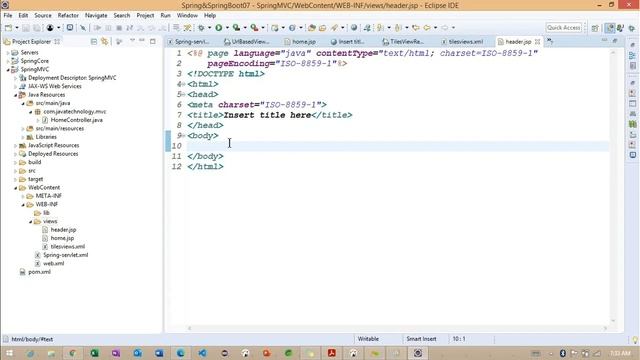Collapse All in Project Explorer
Screen dimensions: 640x360
pos(94,42)
